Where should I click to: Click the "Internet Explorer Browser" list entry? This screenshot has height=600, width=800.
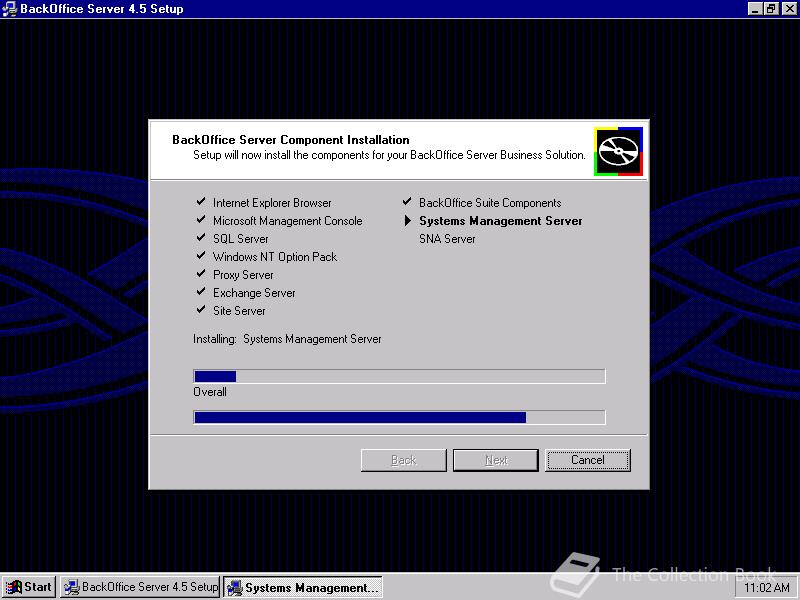tap(272, 203)
